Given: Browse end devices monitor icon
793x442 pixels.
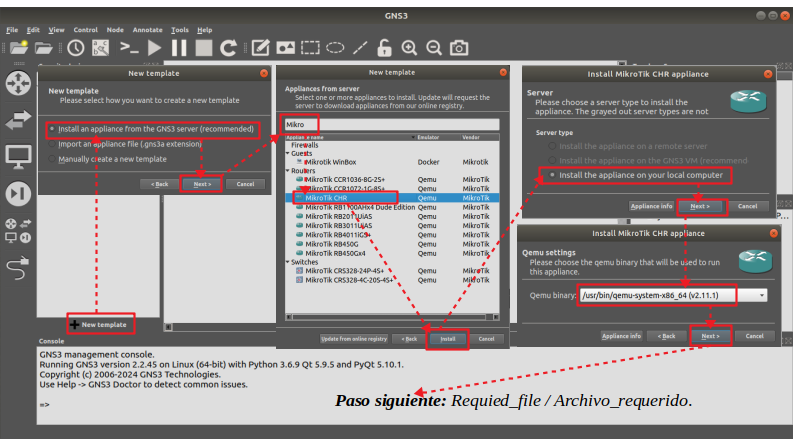Looking at the screenshot, I should tap(18, 157).
